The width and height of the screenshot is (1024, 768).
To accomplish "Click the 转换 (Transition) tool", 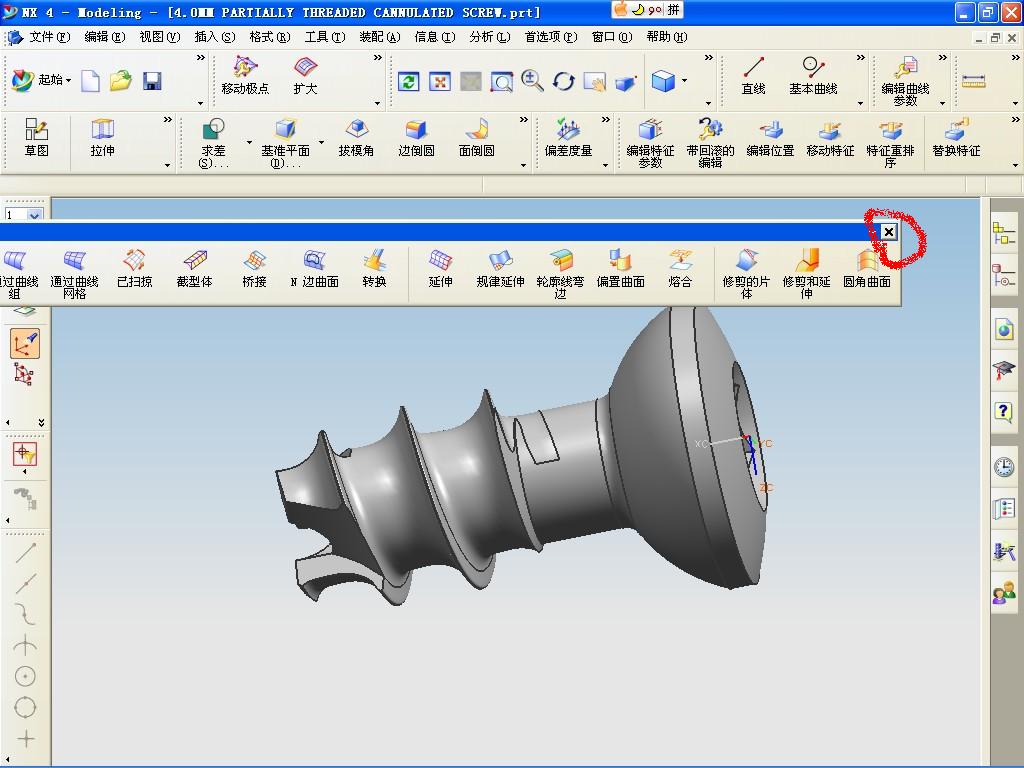I will 375,268.
